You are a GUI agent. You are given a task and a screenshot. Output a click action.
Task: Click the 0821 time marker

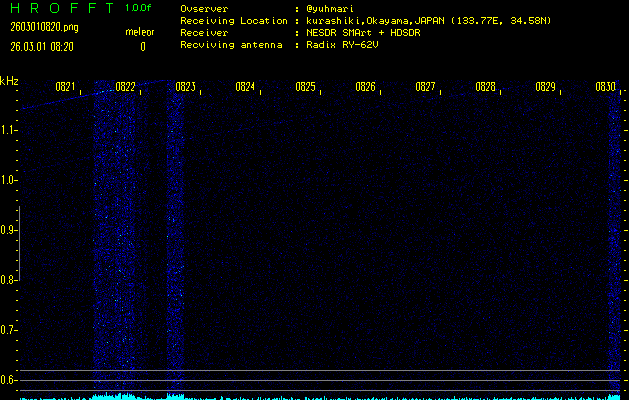coord(65,87)
